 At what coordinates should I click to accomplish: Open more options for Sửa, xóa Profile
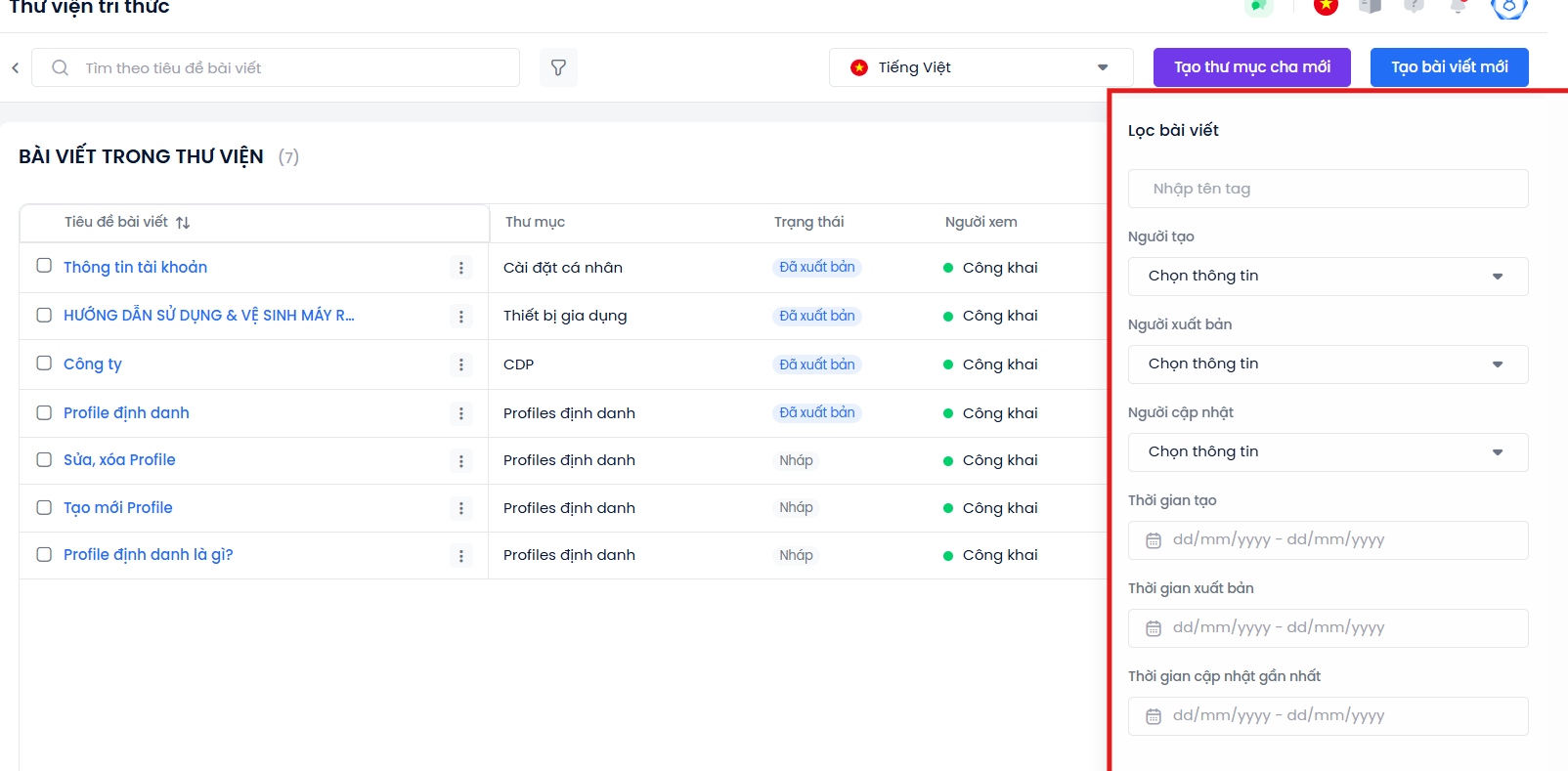[461, 460]
